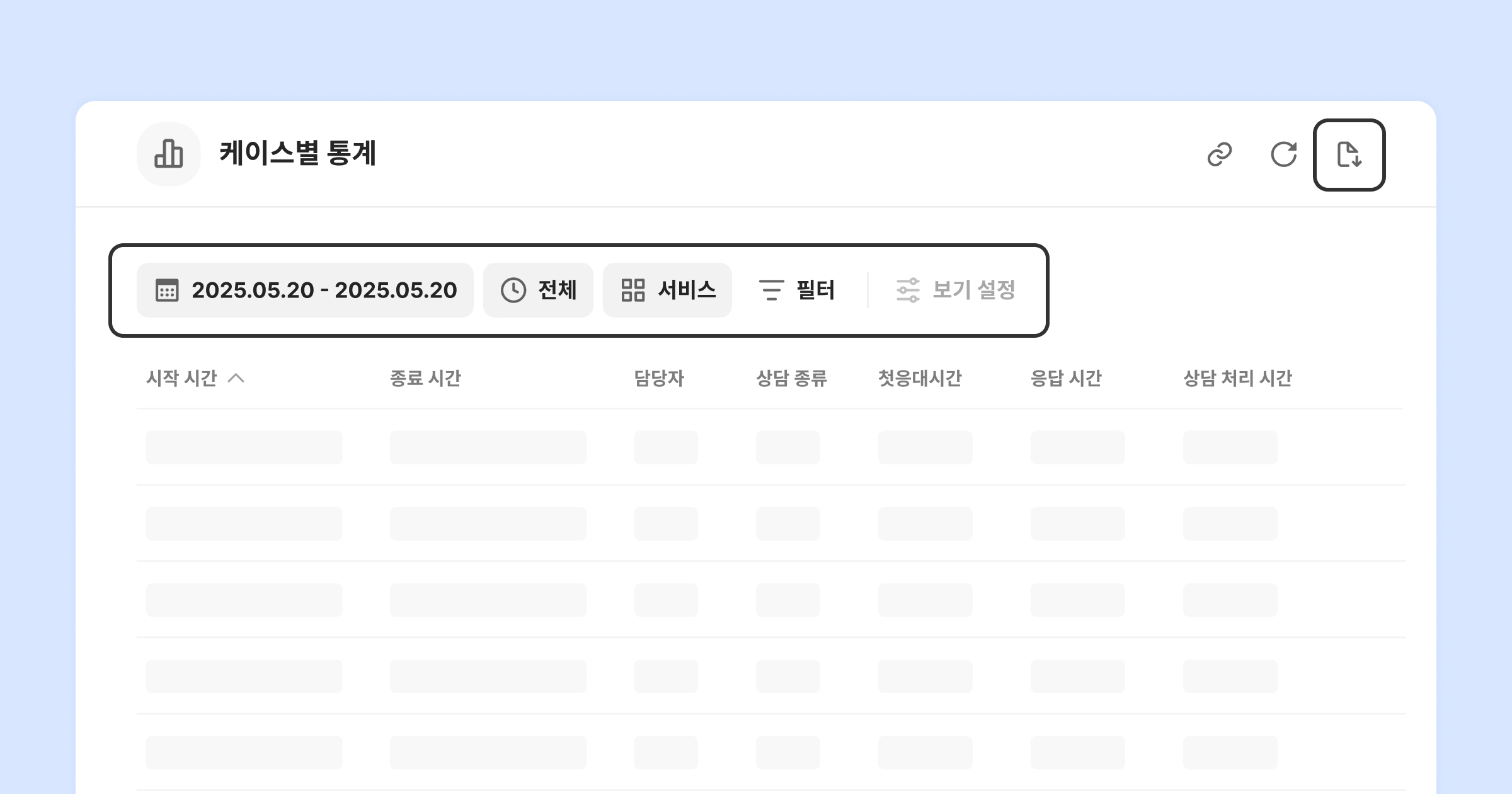Click the grid icon beside 서비스
Screen dimensions: 1512x794
pos(633,291)
